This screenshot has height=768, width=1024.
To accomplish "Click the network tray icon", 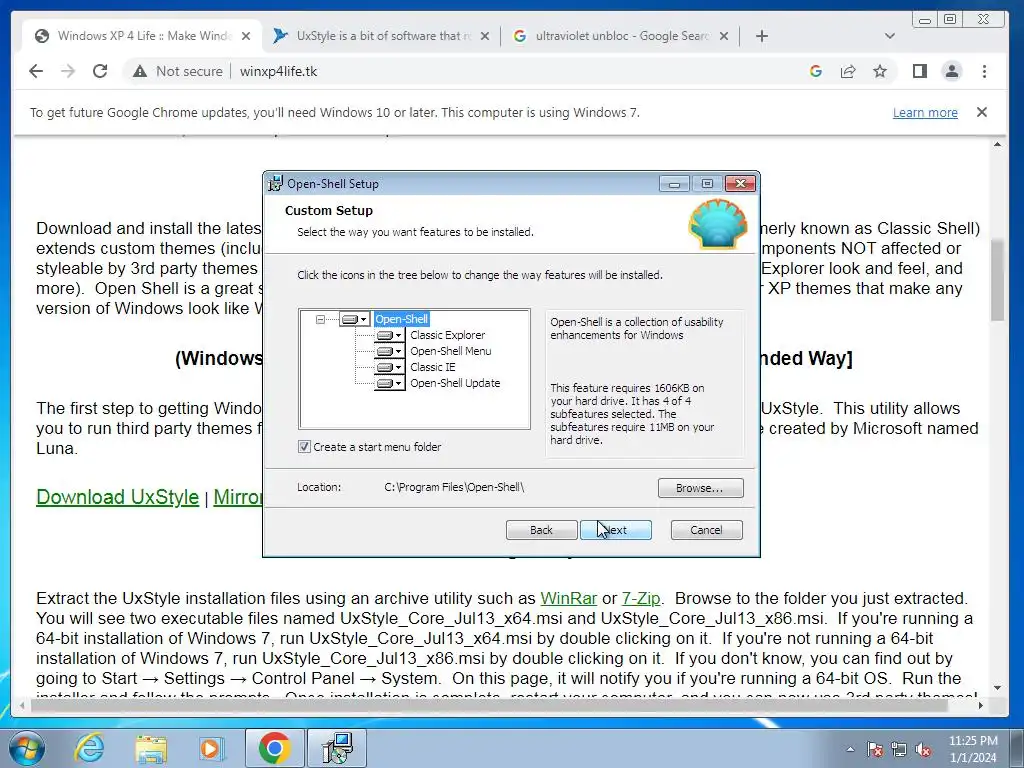I will [x=899, y=750].
